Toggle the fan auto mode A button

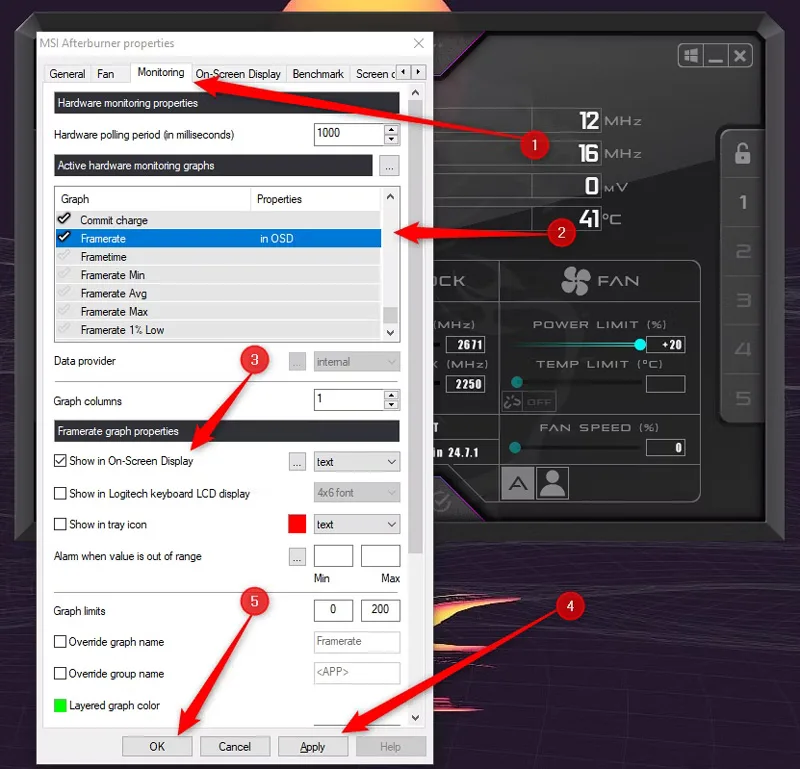tap(518, 483)
